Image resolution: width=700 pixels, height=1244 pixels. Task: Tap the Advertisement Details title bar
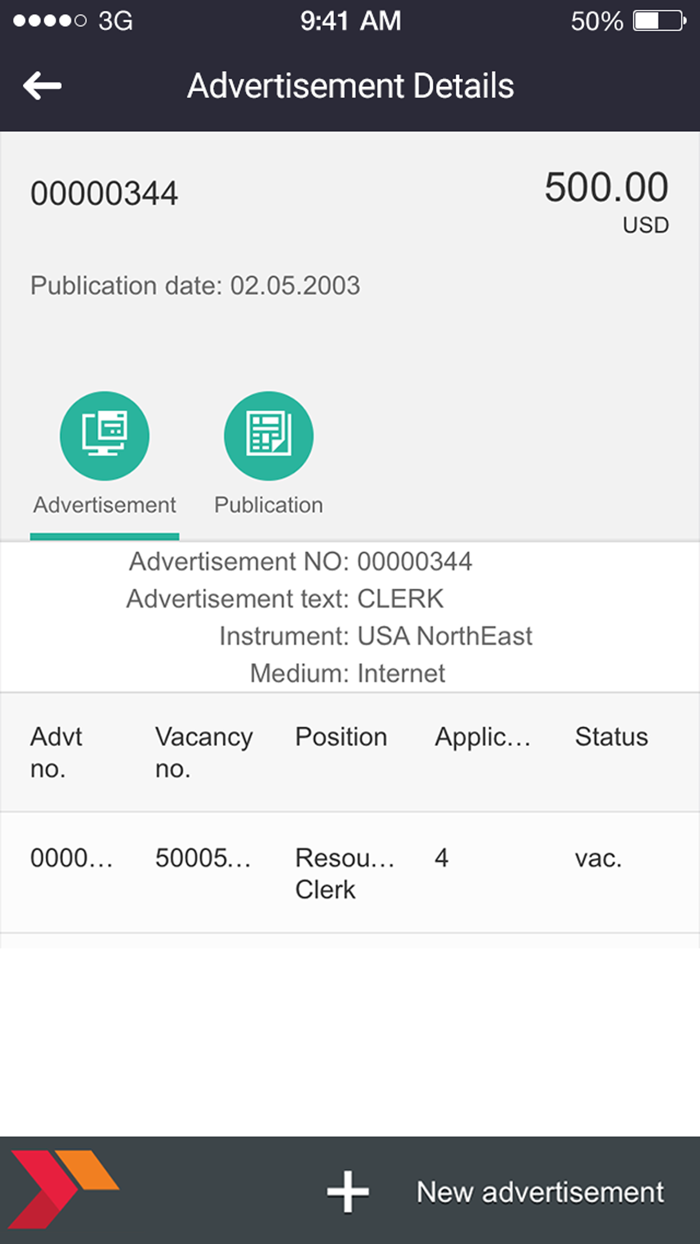click(350, 86)
